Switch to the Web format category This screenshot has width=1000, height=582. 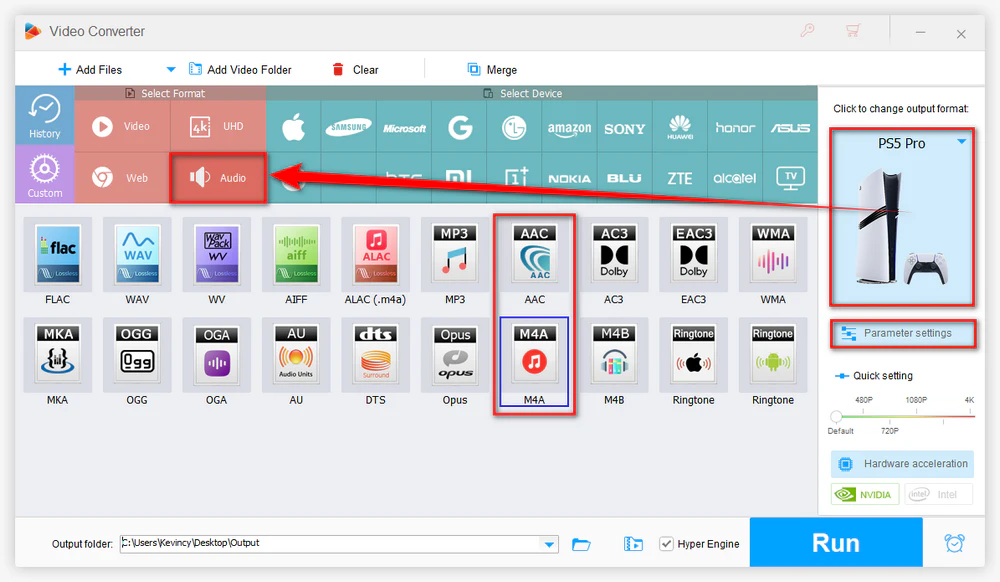click(x=122, y=178)
